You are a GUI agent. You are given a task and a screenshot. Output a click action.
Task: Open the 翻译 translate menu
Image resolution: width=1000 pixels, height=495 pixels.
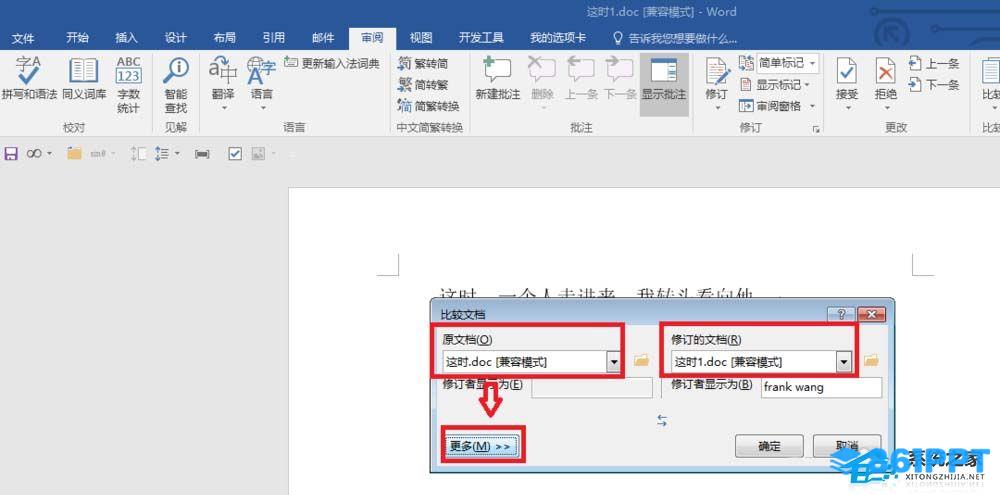[223, 83]
